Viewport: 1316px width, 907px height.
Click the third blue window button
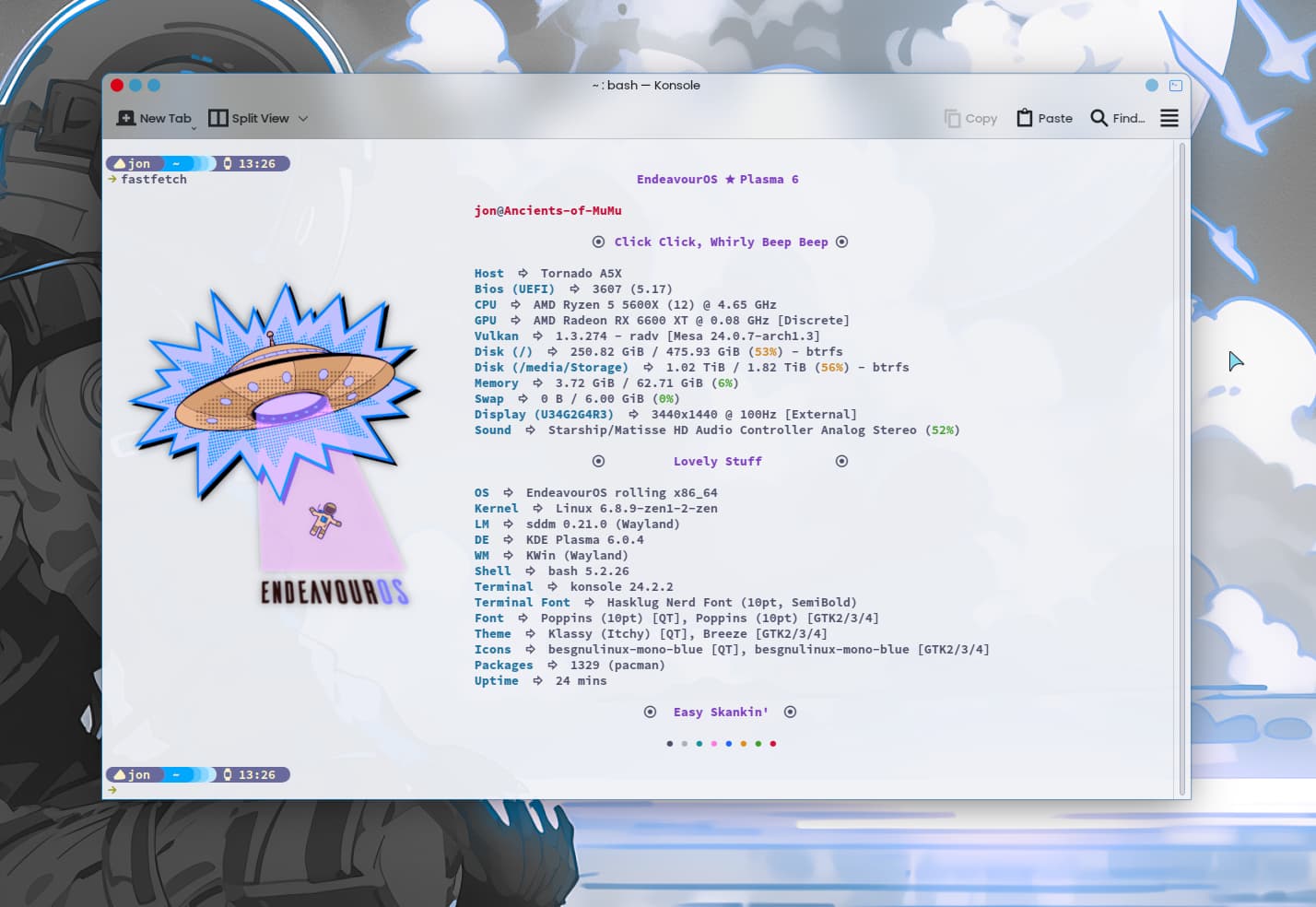[x=154, y=86]
